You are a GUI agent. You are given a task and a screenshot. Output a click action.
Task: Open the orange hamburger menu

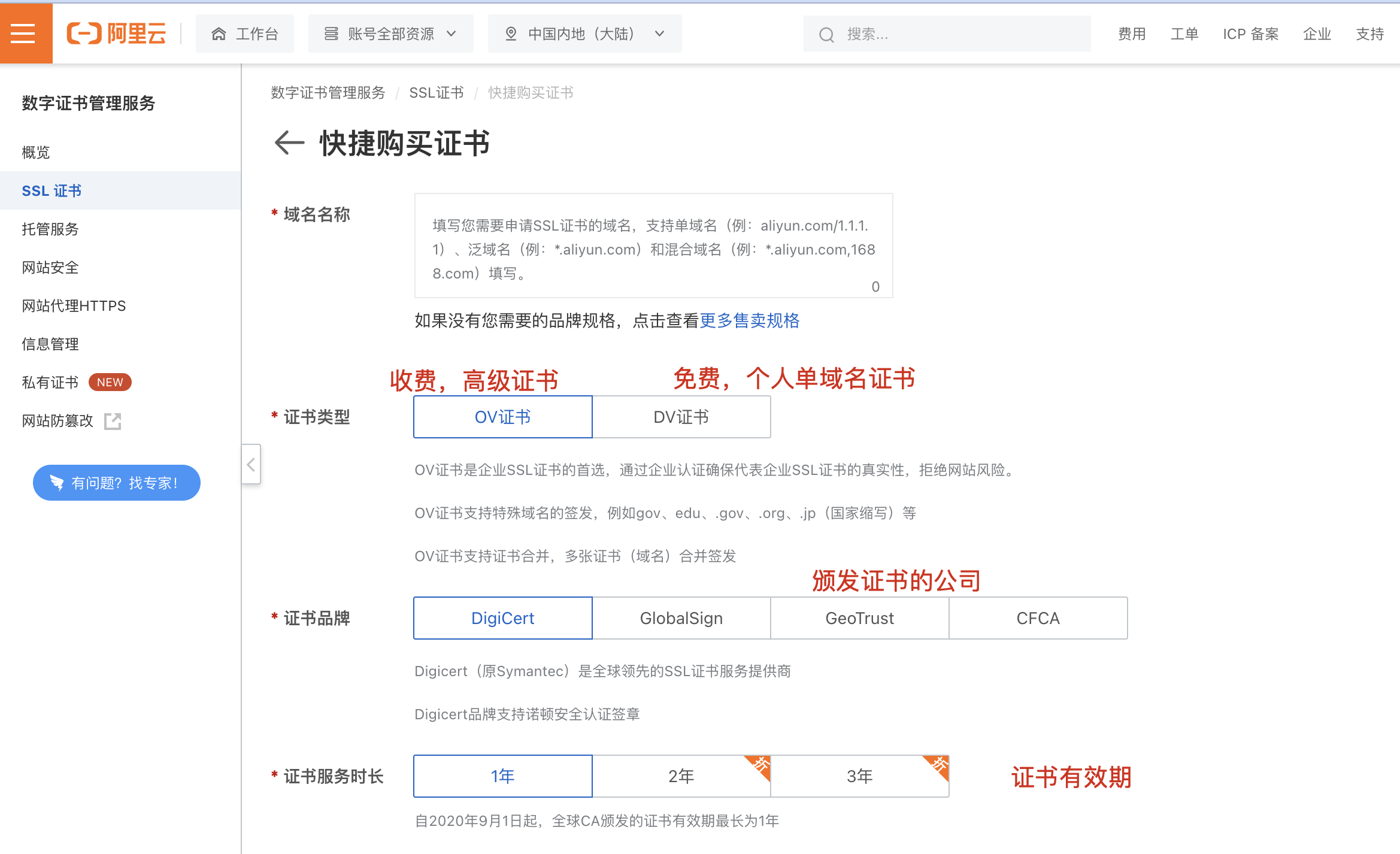point(23,34)
